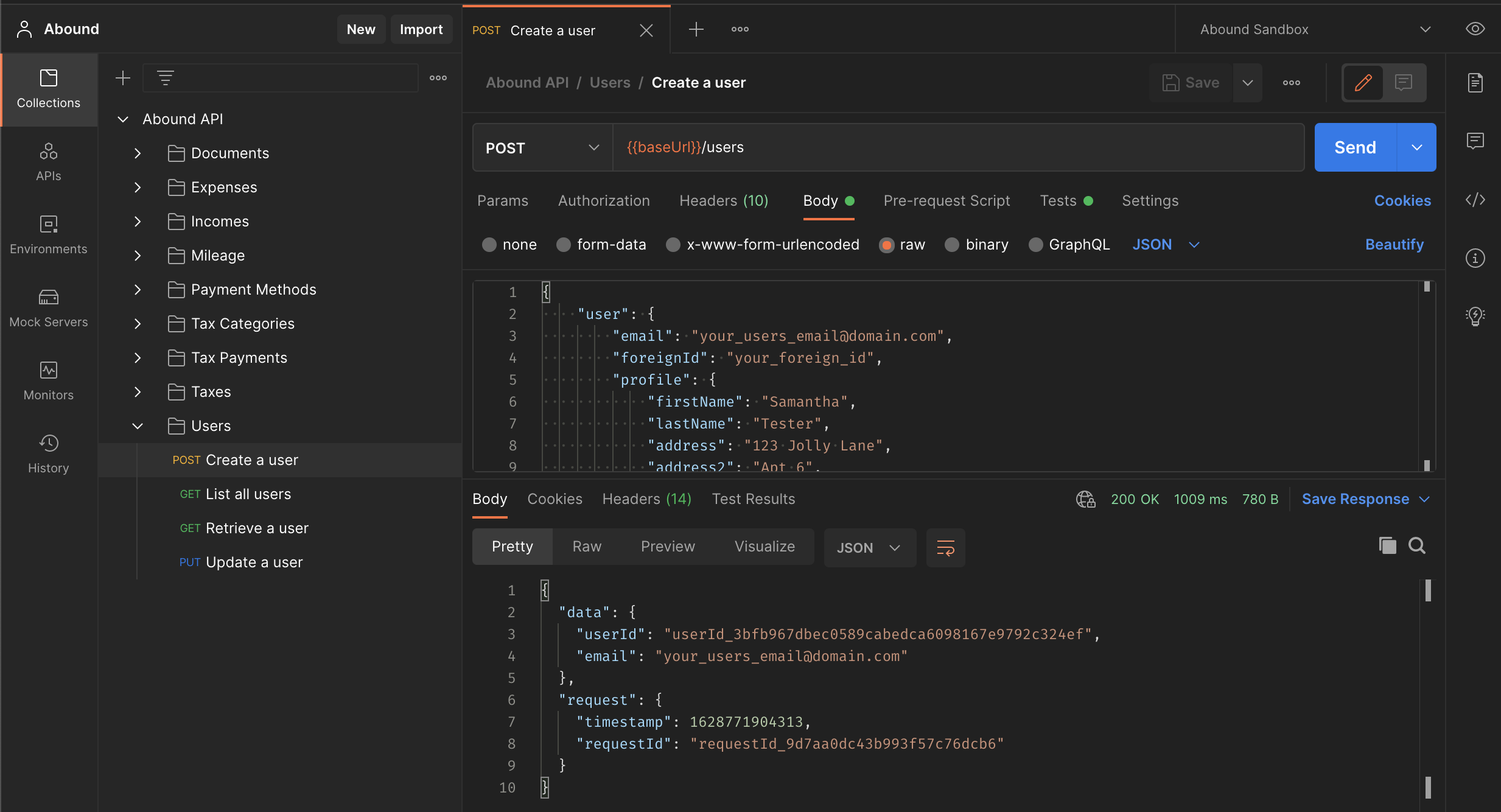Toggle line wrap in response
Image resolution: width=1501 pixels, height=812 pixels.
click(945, 548)
